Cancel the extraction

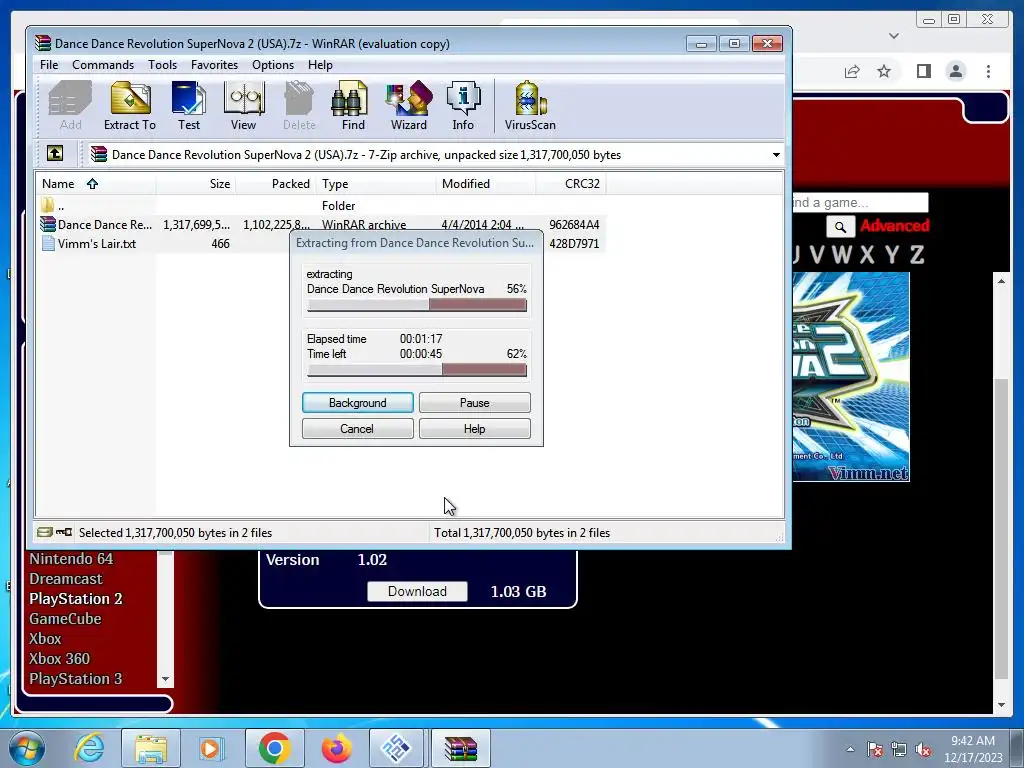(357, 429)
